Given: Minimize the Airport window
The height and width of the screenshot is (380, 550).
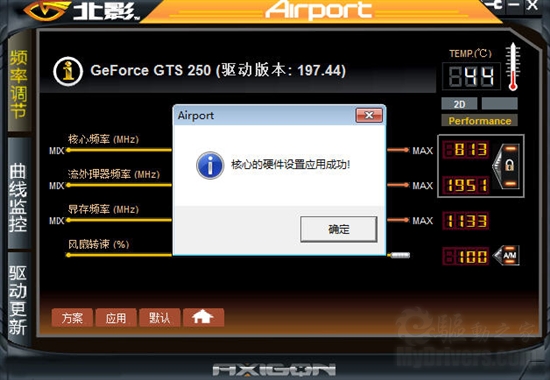Looking at the screenshot, I should 514,5.
